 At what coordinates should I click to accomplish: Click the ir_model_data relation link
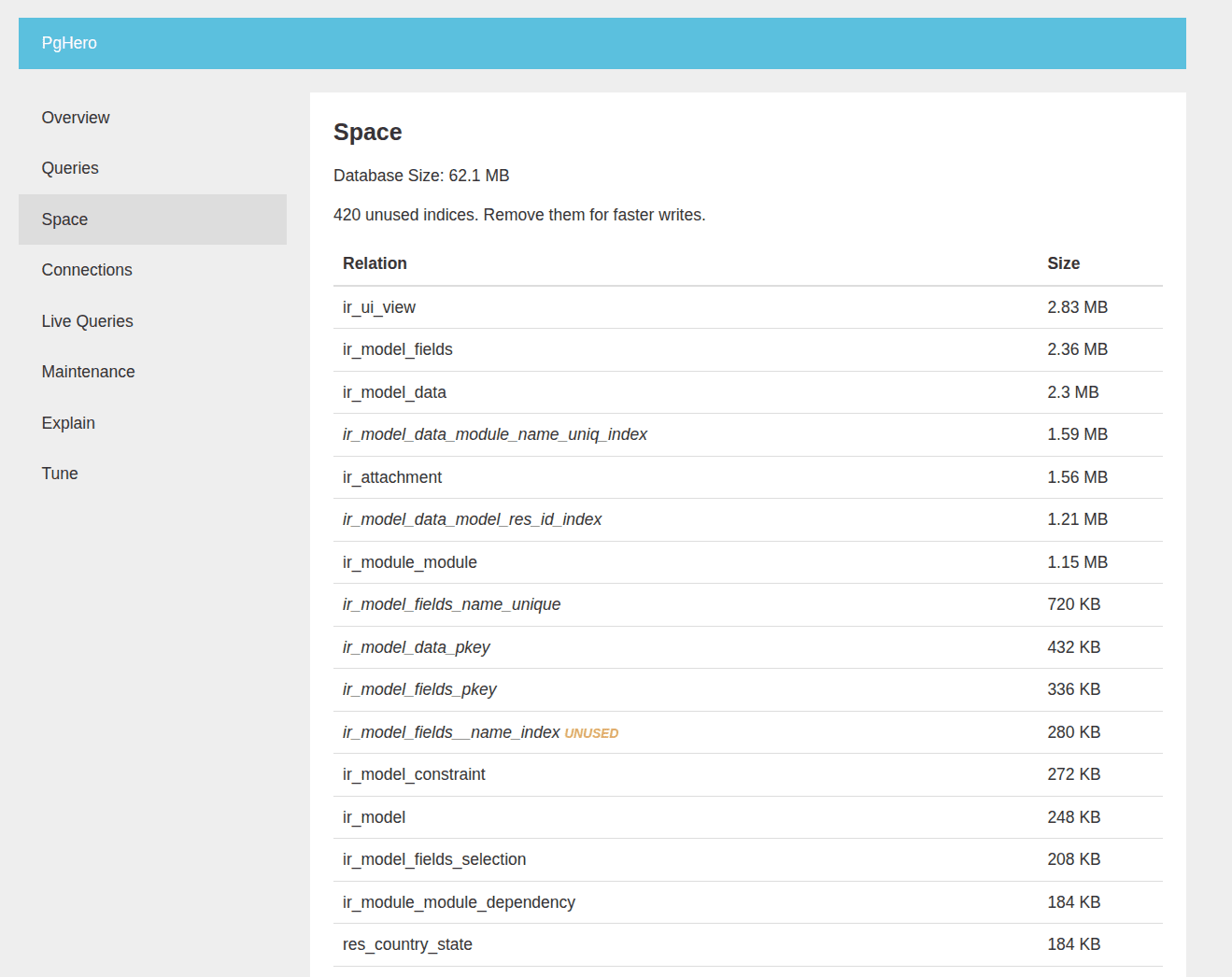(394, 391)
